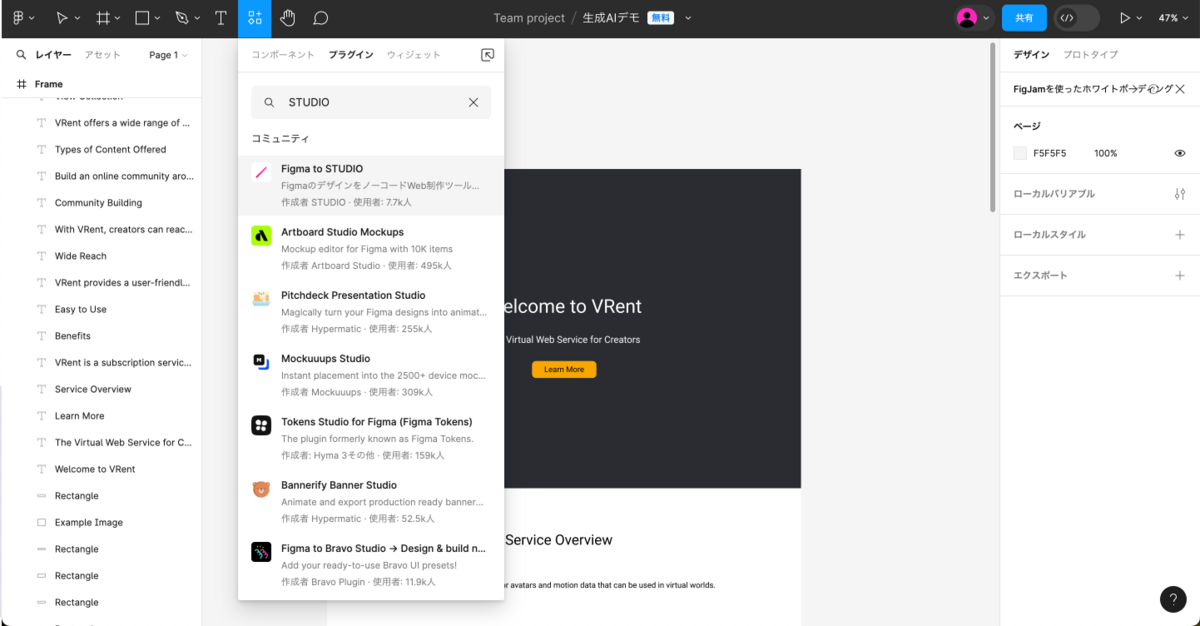Click the Artboard Studio Mockups icon

click(261, 236)
